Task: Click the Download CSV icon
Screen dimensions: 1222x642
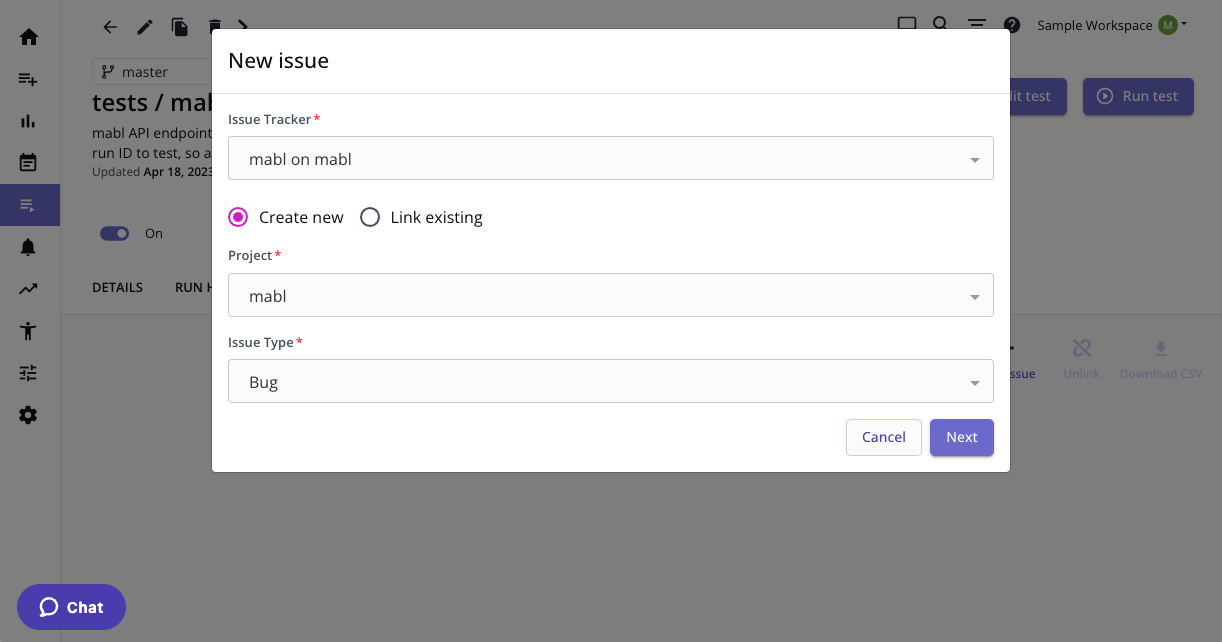Action: point(1161,348)
